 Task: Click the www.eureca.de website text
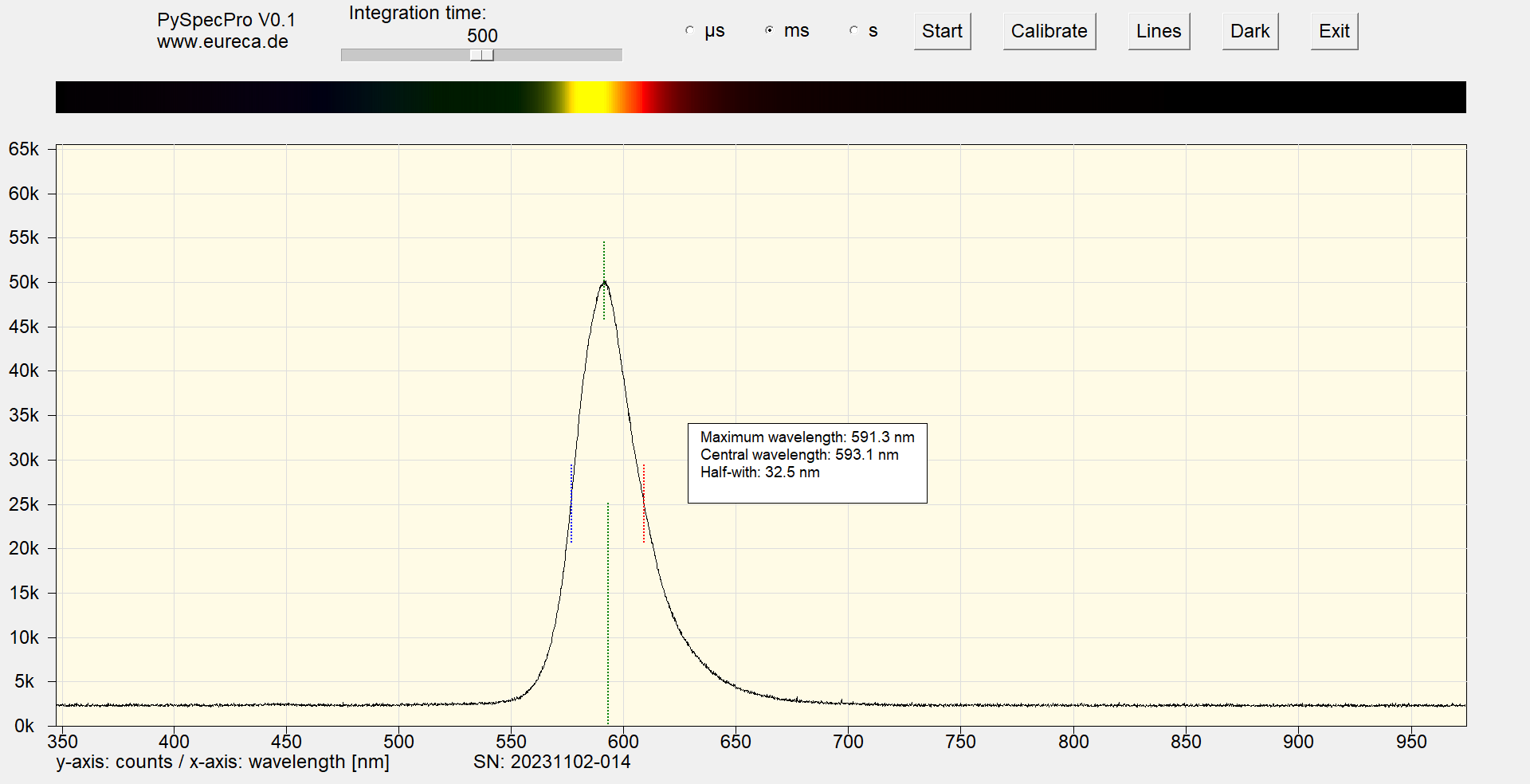[222, 42]
